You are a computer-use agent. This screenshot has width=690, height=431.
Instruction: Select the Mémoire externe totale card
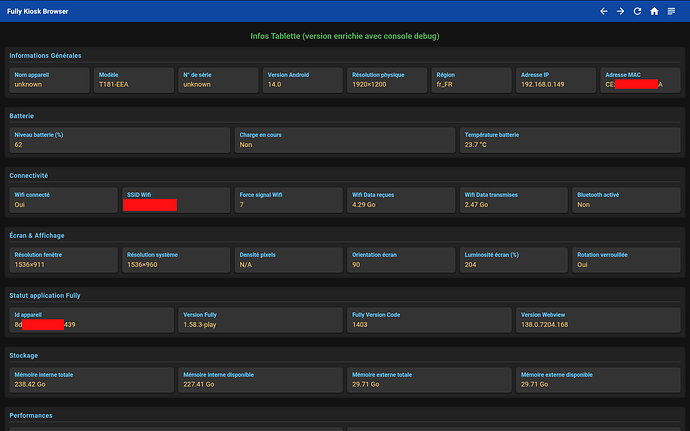pyautogui.click(x=429, y=379)
